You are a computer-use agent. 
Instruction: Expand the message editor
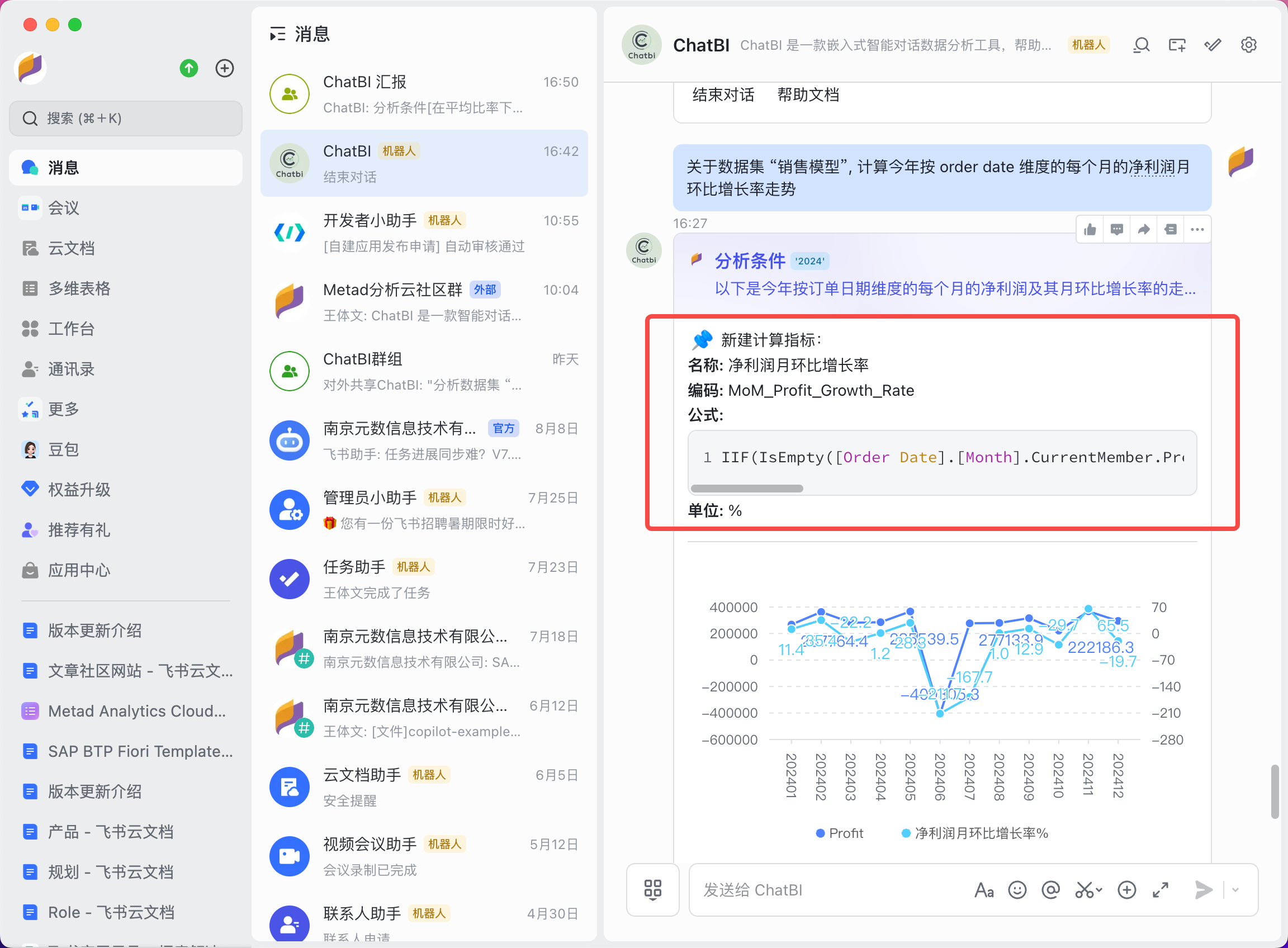pyautogui.click(x=1161, y=889)
